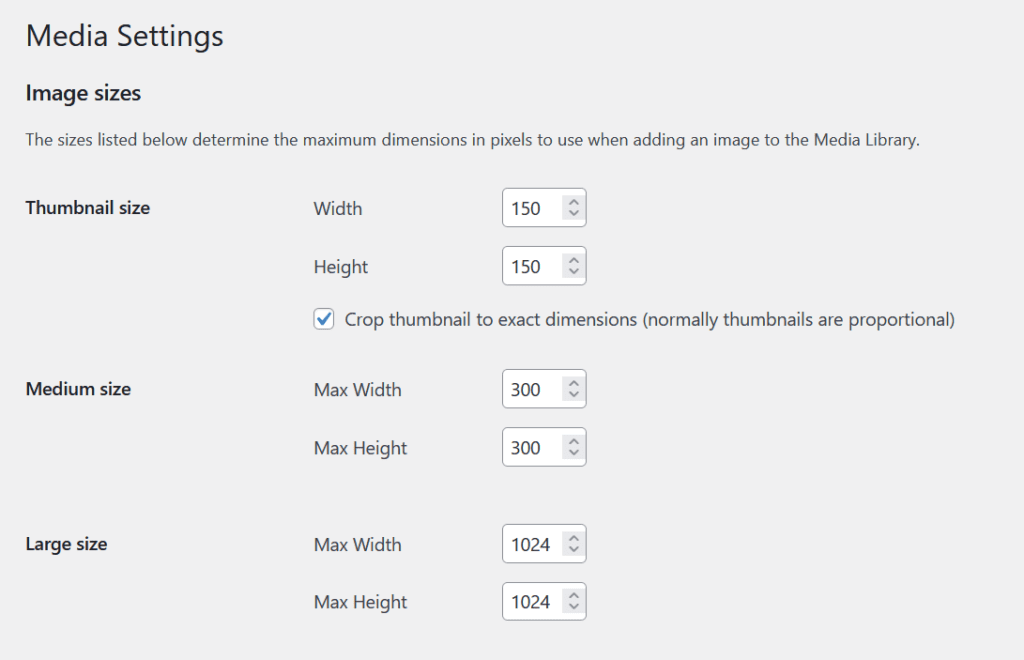Image resolution: width=1024 pixels, height=660 pixels.
Task: Increase the Large size Max Height value
Action: pos(574,595)
